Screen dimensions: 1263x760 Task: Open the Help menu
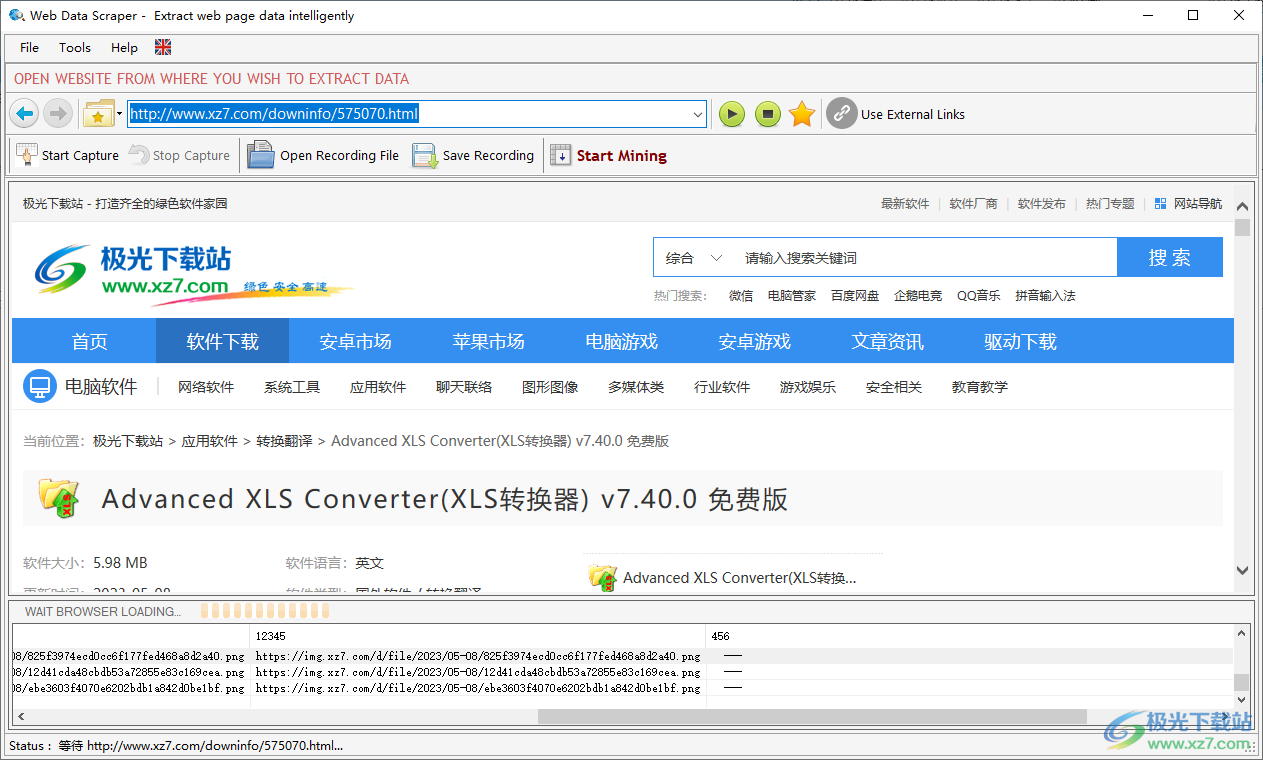pos(124,47)
